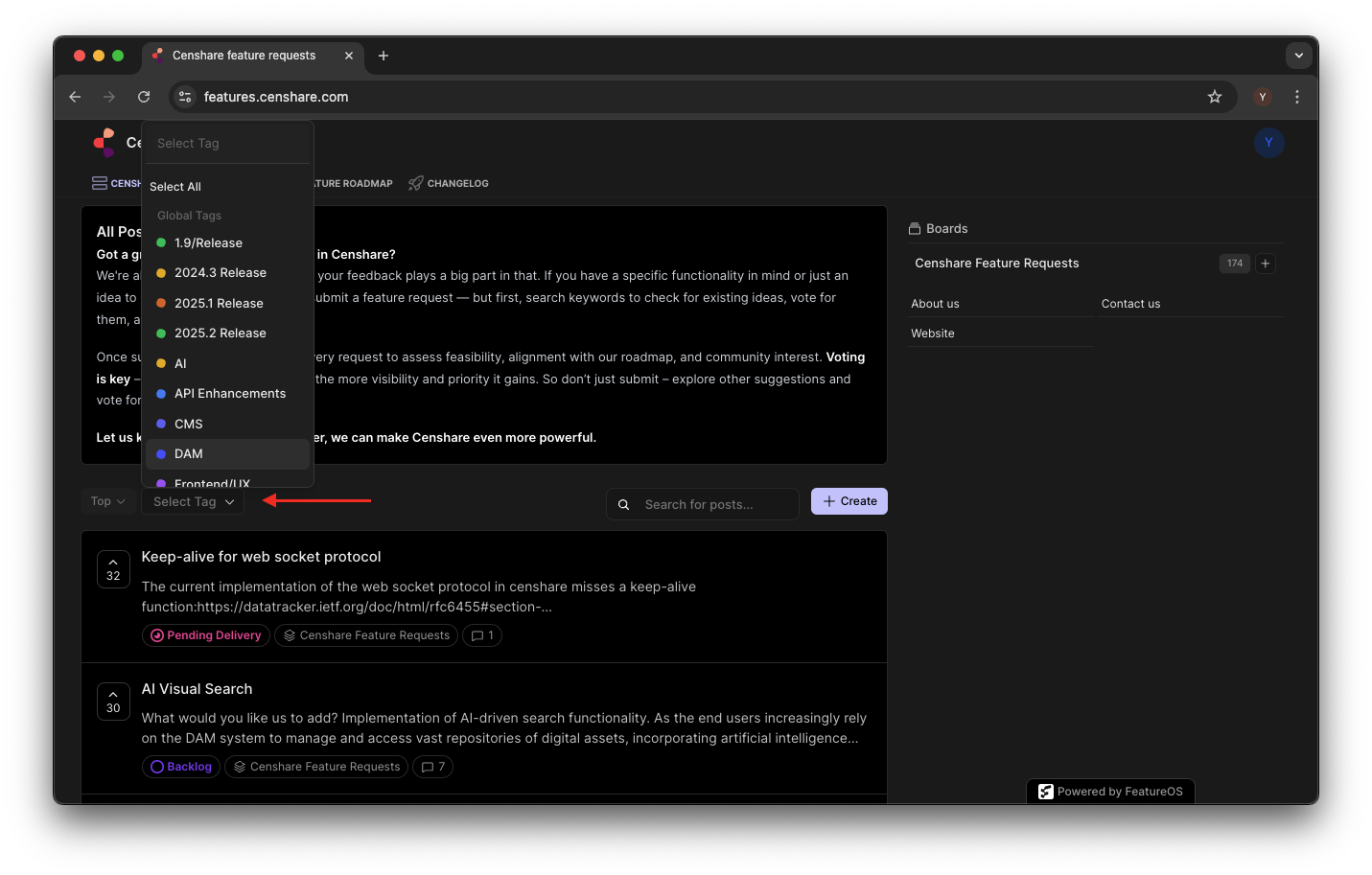The image size is (1372, 875).
Task: Open the Contact us link
Action: 1130,303
